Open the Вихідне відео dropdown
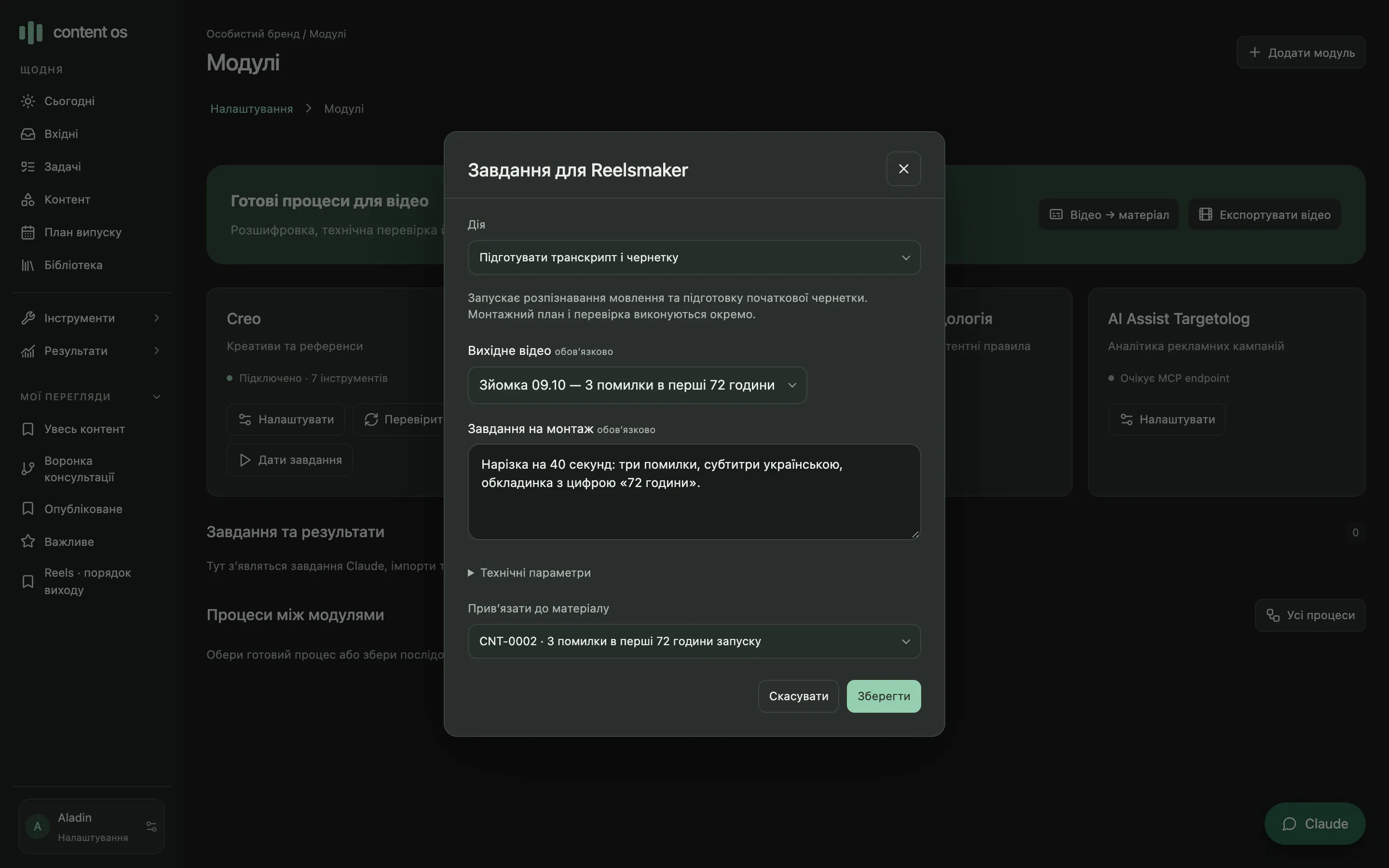The image size is (1389, 868). click(637, 385)
